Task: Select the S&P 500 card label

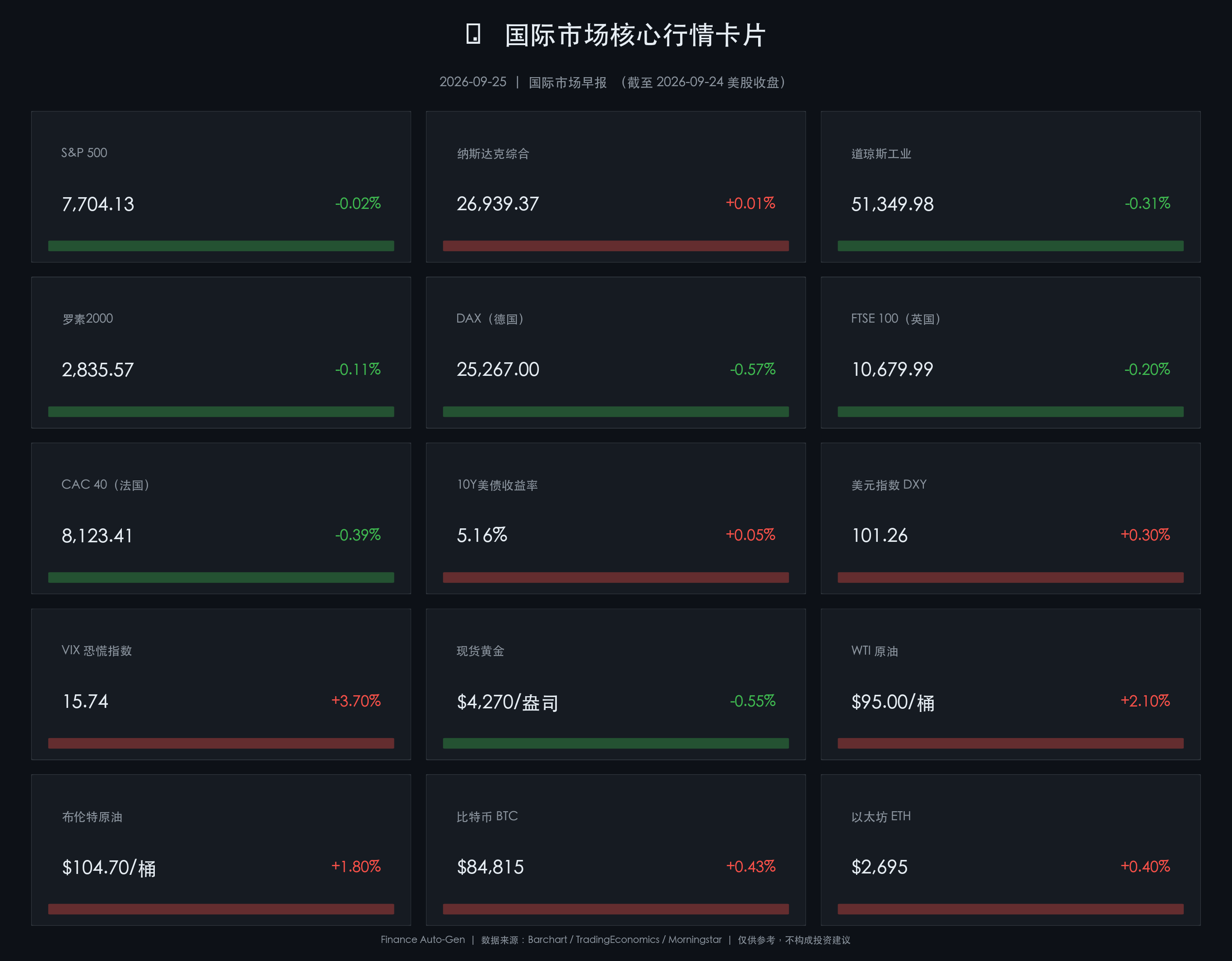Action: click(x=84, y=153)
